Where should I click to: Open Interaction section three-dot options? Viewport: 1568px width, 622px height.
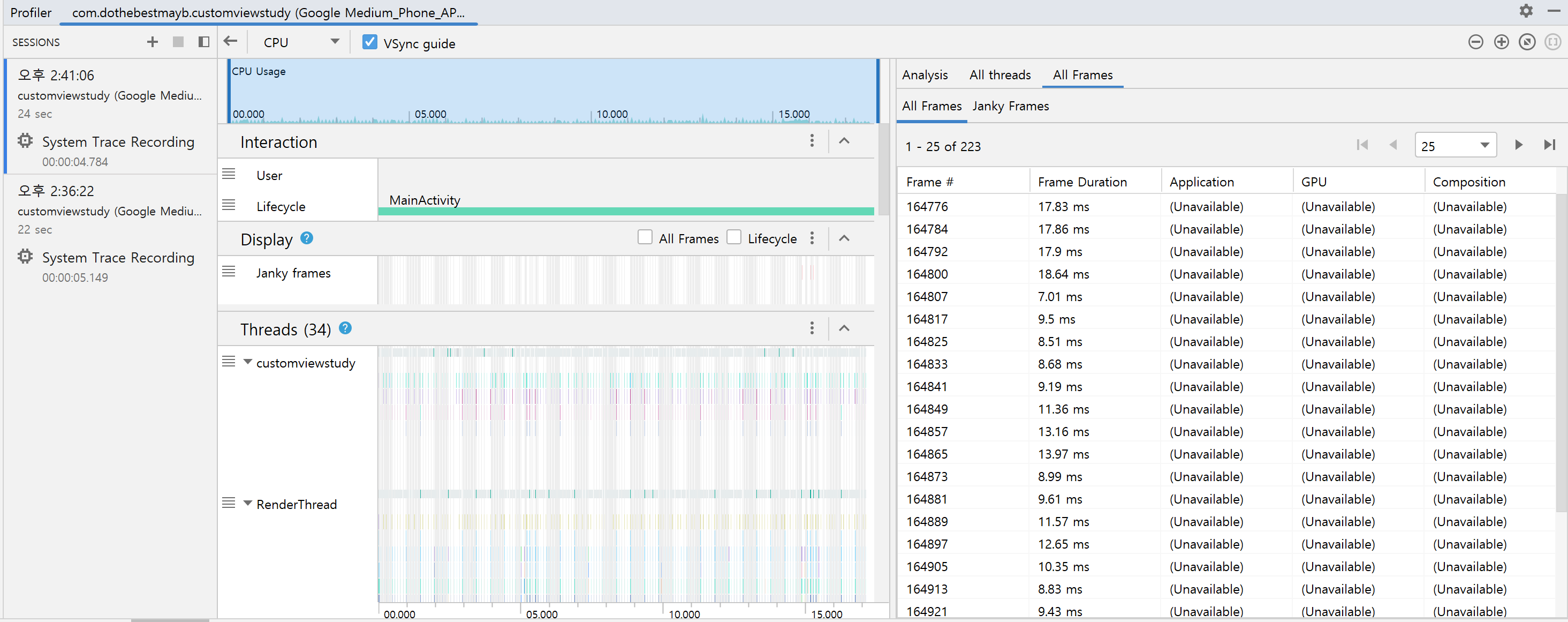[812, 141]
